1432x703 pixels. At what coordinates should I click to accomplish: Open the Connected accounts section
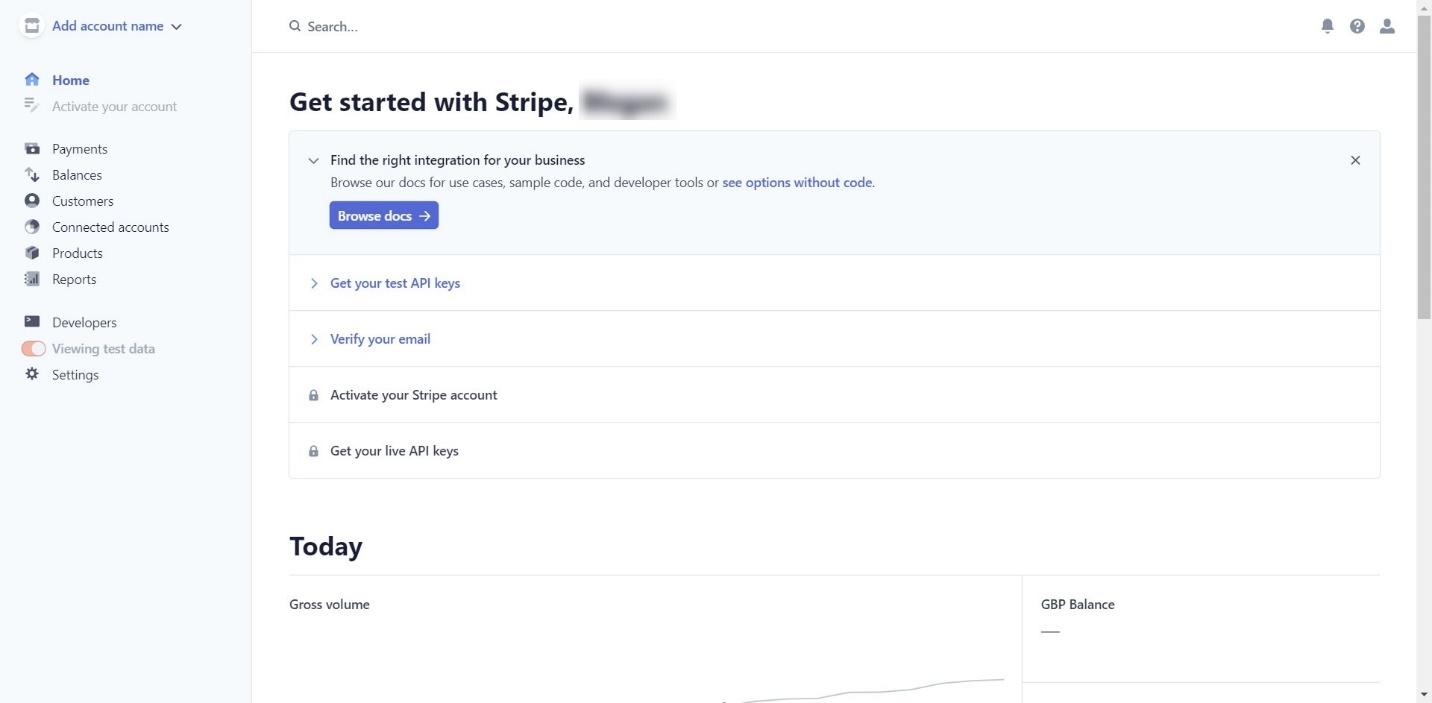(x=111, y=227)
